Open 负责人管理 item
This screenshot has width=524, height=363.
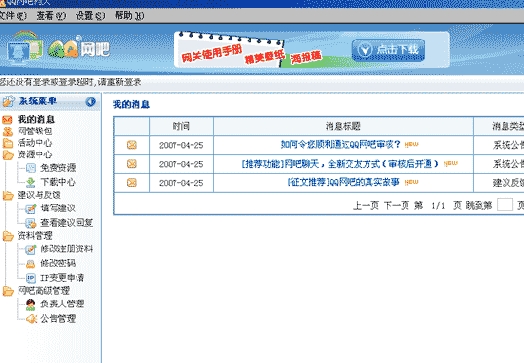point(62,304)
